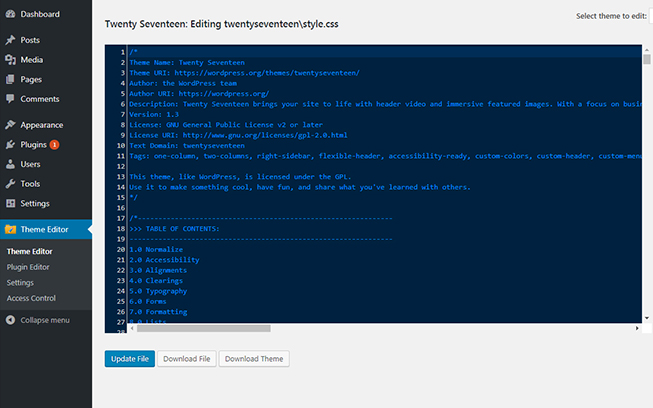Click the 'This theme, like WordPress' line

(x=240, y=177)
